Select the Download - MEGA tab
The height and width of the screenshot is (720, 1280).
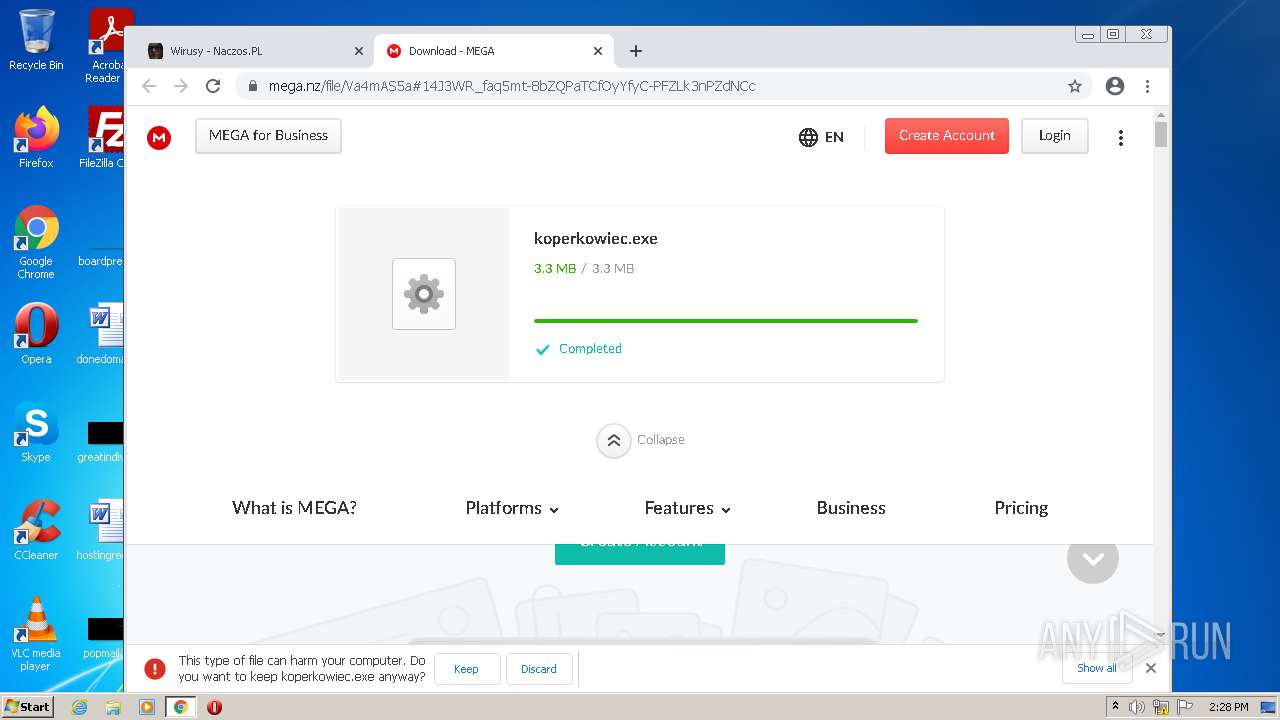pyautogui.click(x=494, y=51)
